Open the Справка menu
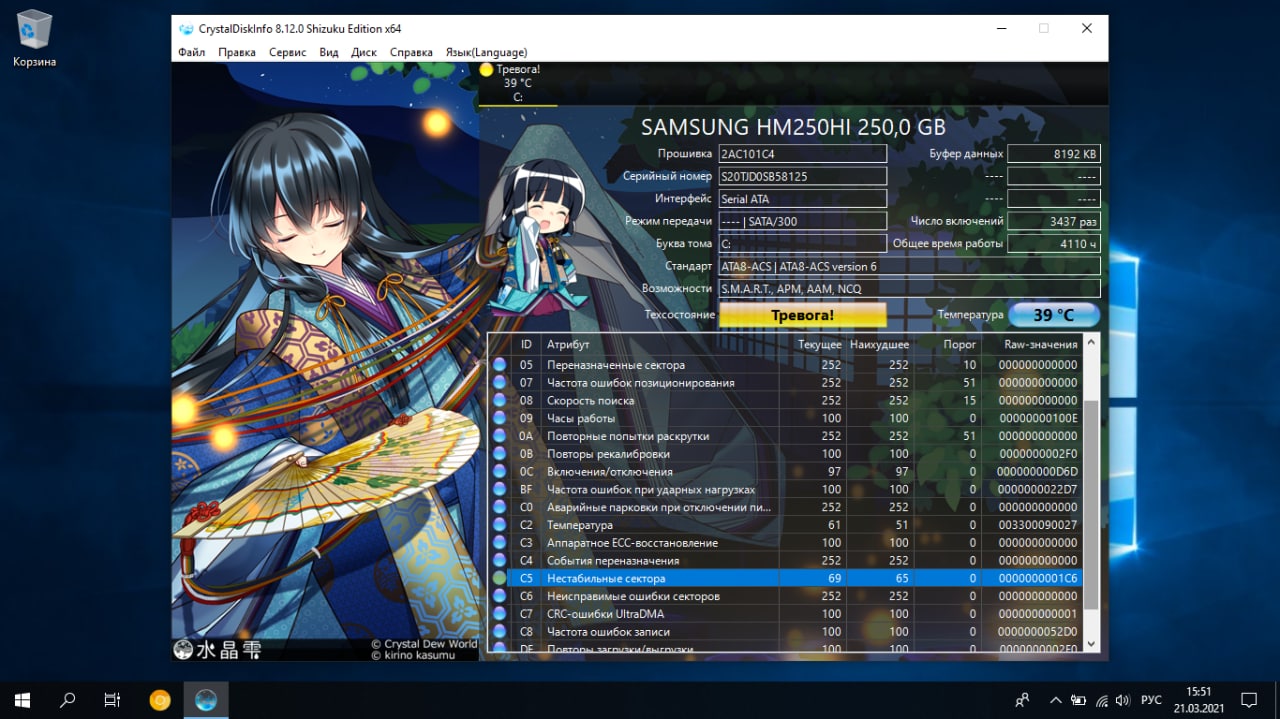 coord(411,52)
